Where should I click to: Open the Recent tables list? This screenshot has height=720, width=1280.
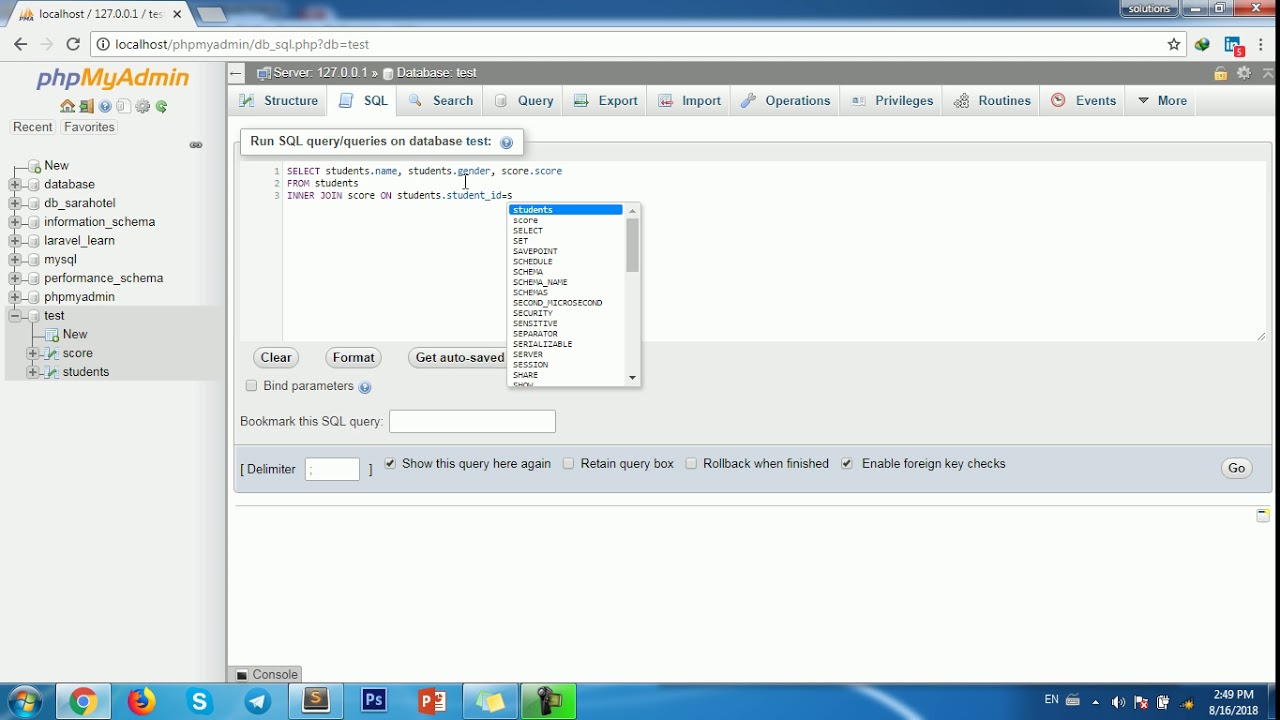click(x=32, y=127)
